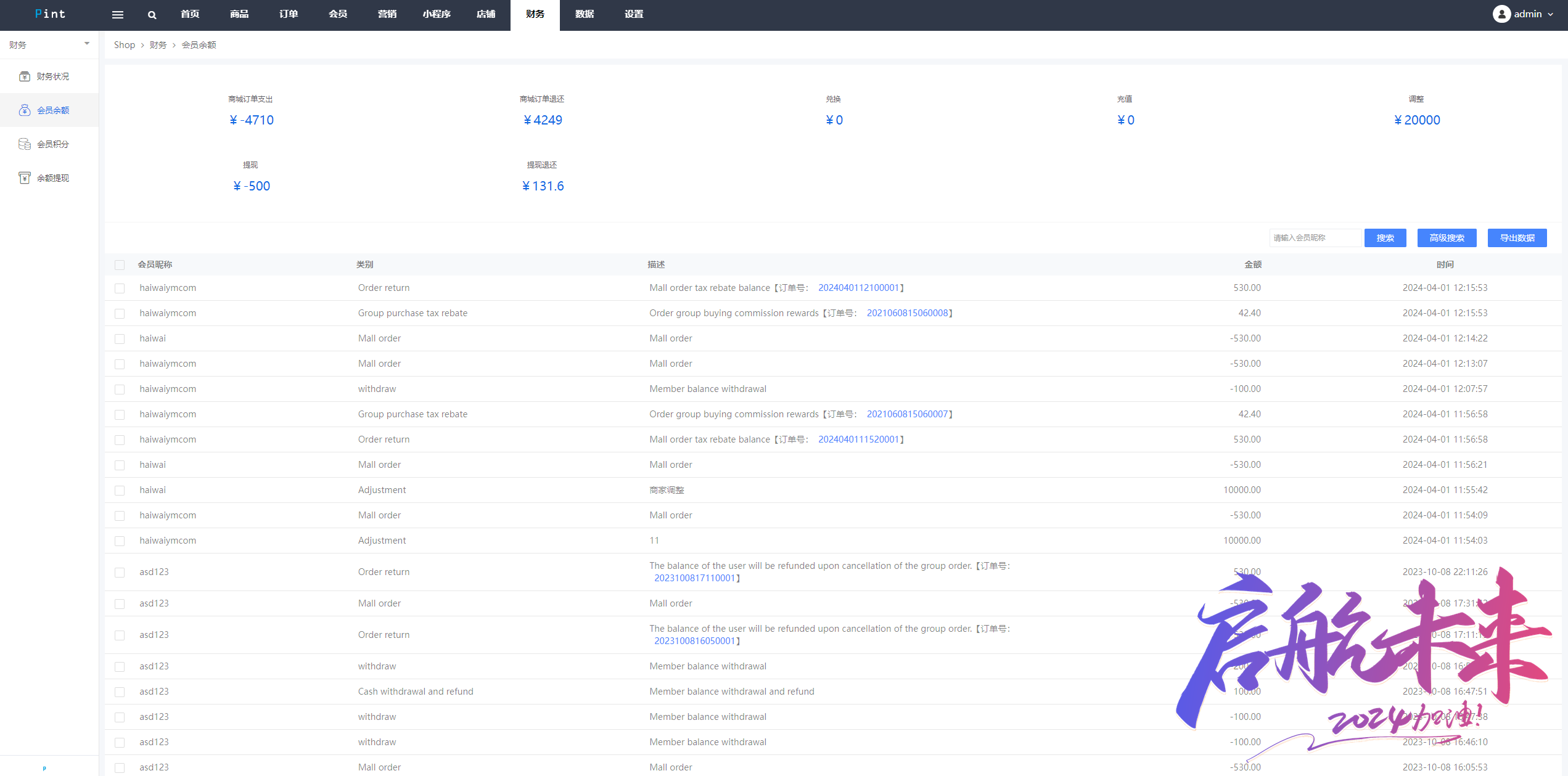Viewport: 1568px width, 776px height.
Task: Click the Cash withdrawal and refund category cell
Action: click(x=416, y=692)
